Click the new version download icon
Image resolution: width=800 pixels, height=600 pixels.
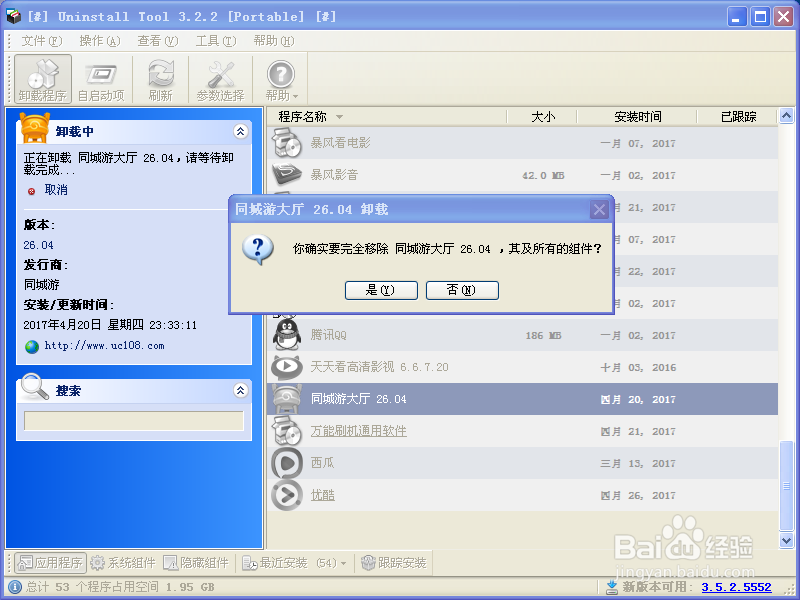coord(612,587)
